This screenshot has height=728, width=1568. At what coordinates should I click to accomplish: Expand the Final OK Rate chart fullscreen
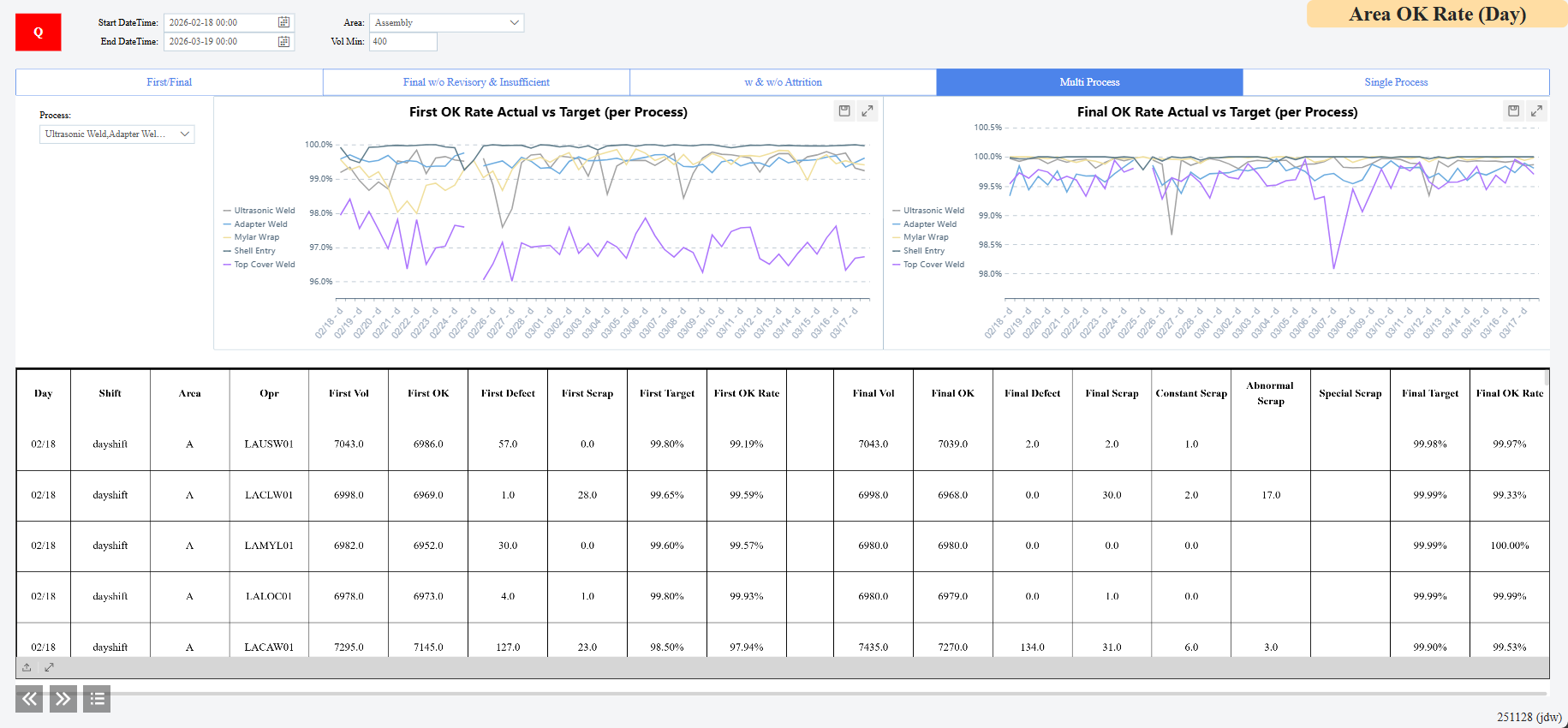click(1536, 110)
